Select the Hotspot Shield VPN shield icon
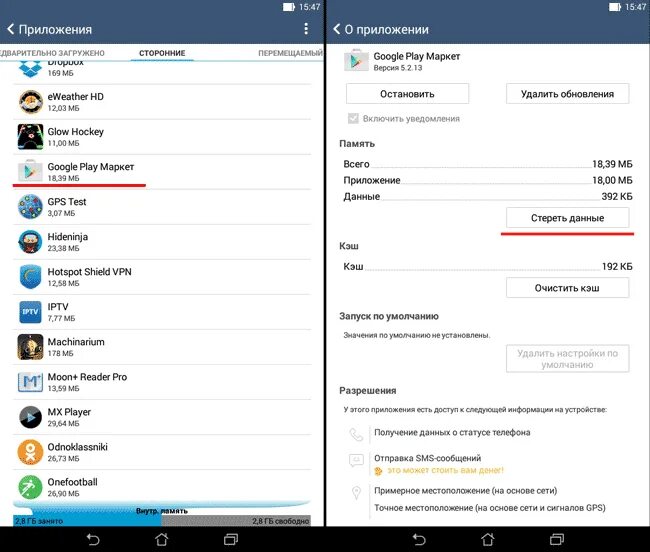 (x=30, y=277)
